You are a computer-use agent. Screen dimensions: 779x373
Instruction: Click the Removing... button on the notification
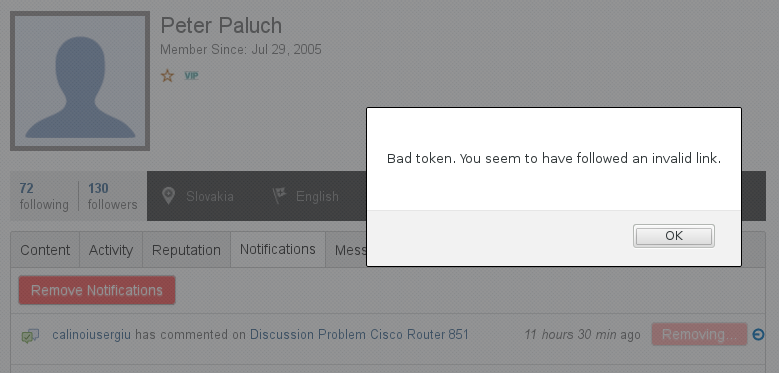coord(699,334)
